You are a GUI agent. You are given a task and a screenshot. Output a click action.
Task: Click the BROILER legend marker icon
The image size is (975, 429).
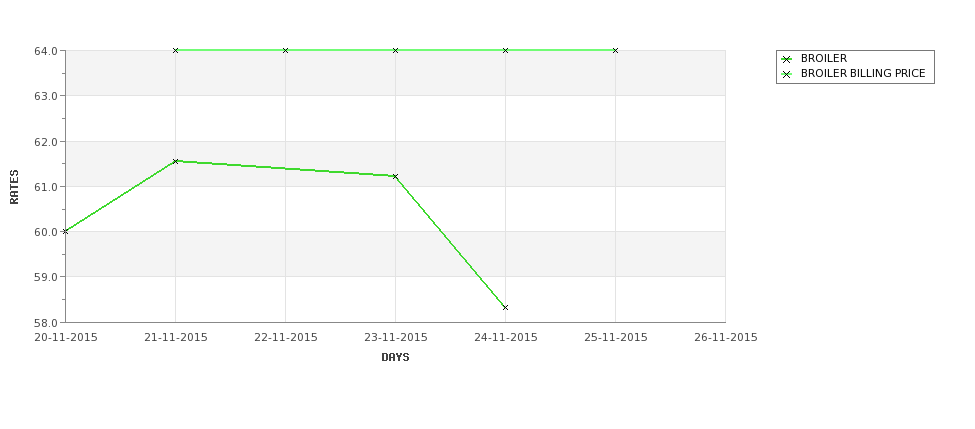[x=787, y=59]
